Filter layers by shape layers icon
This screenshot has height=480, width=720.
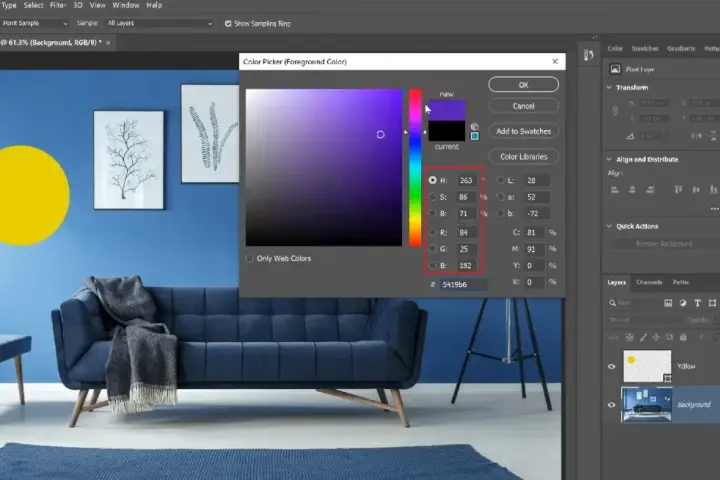(712, 303)
